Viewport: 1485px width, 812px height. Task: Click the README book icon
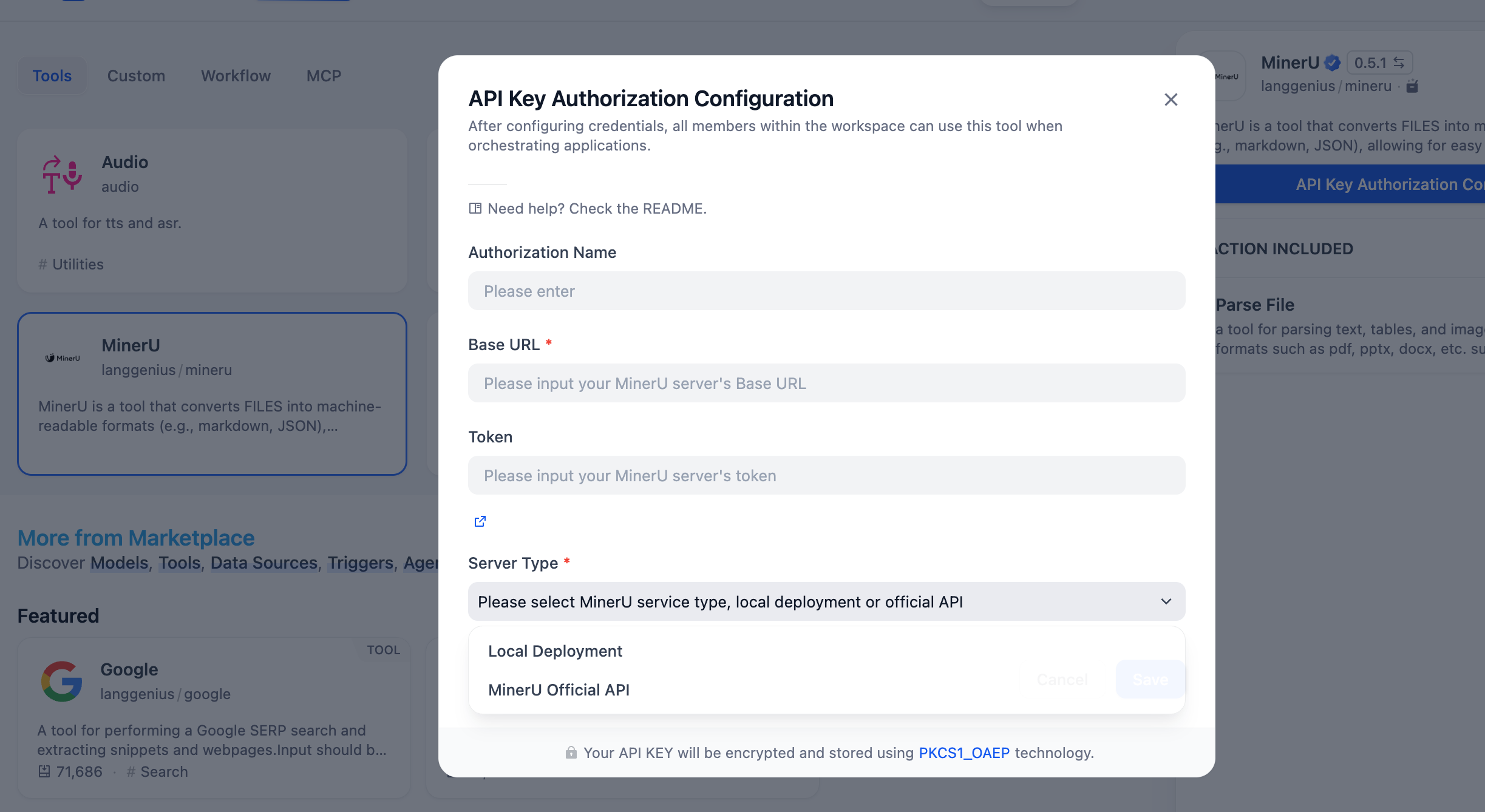point(475,209)
